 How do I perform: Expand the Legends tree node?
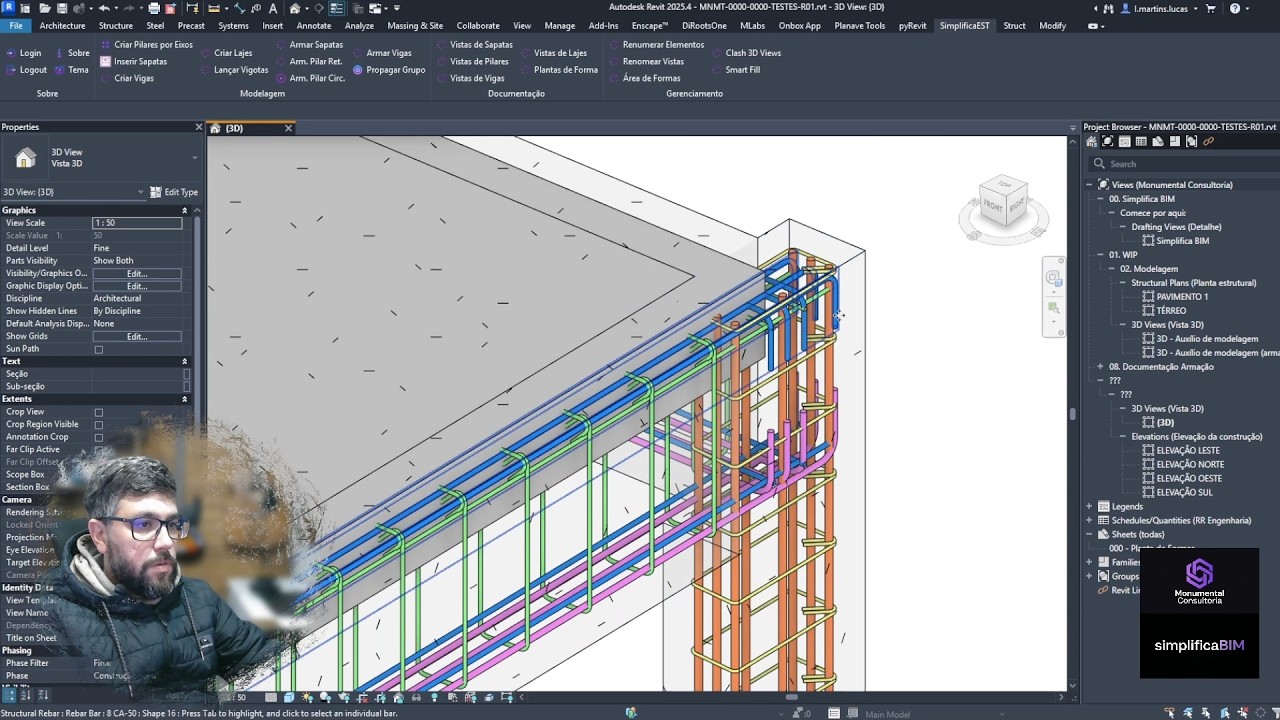coord(1089,507)
